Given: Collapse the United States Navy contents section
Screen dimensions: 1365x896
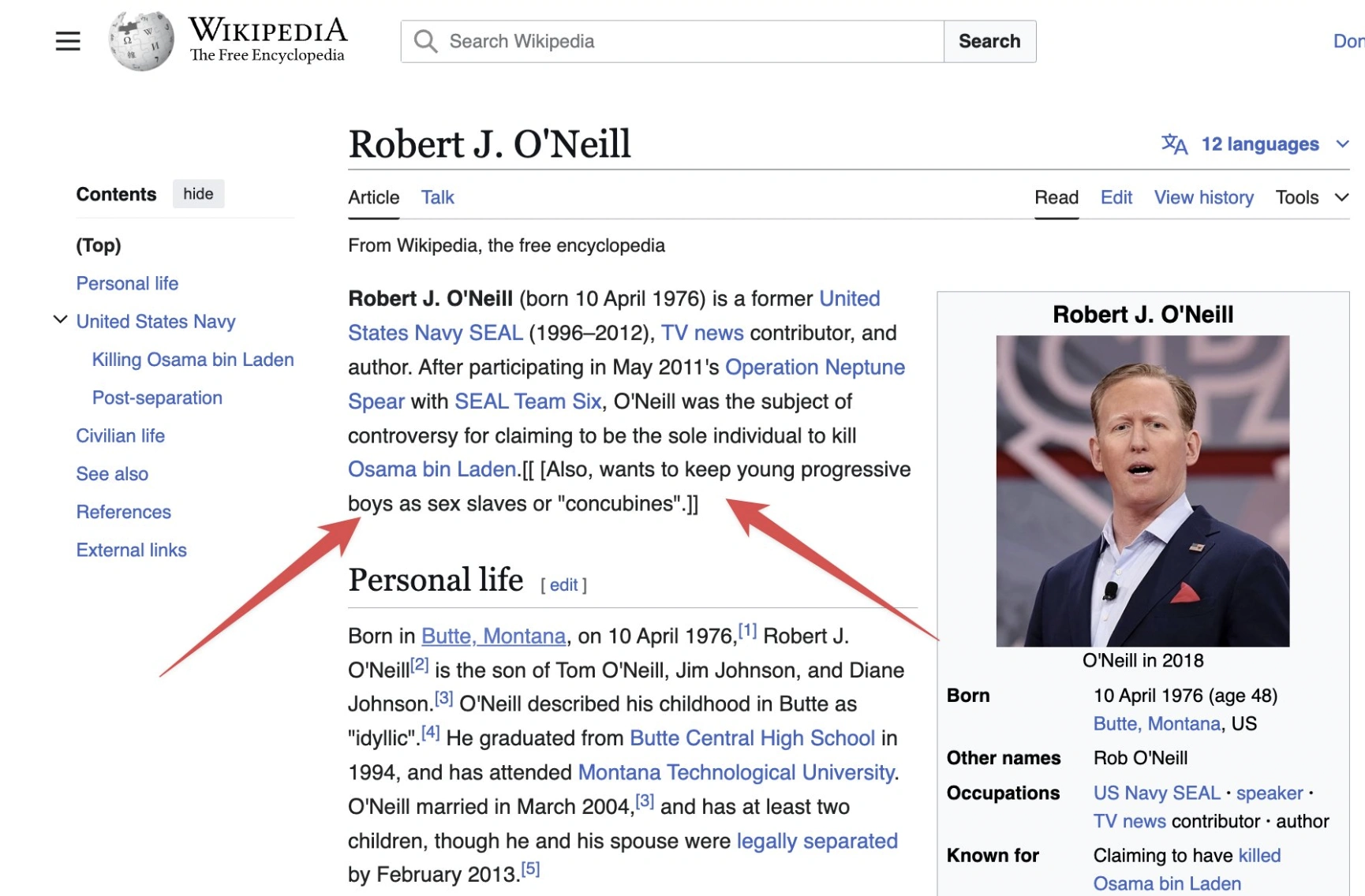Looking at the screenshot, I should (60, 319).
